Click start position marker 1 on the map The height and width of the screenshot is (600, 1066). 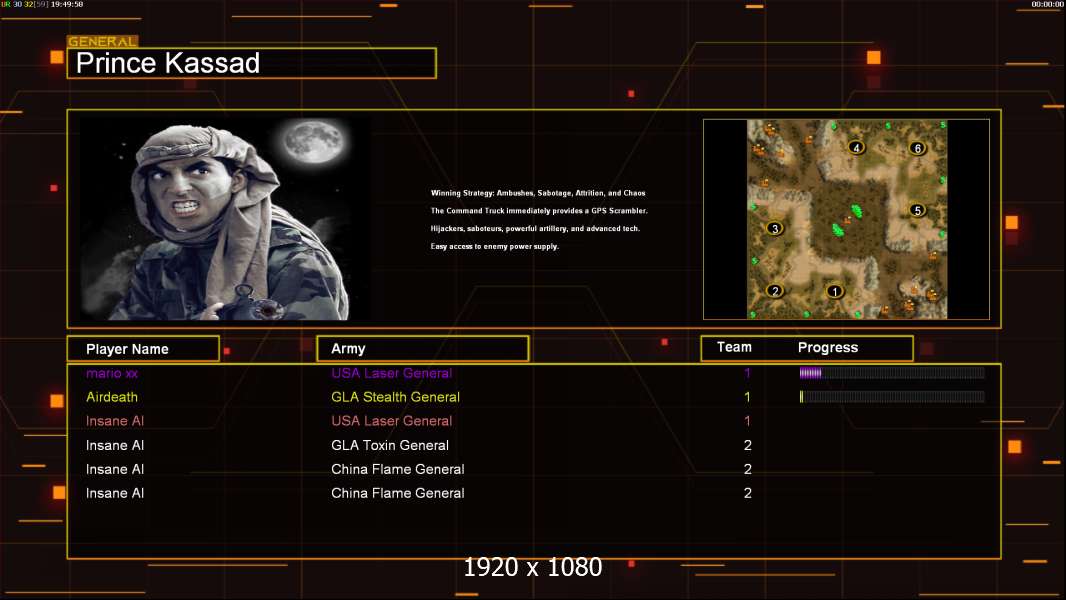coord(835,292)
